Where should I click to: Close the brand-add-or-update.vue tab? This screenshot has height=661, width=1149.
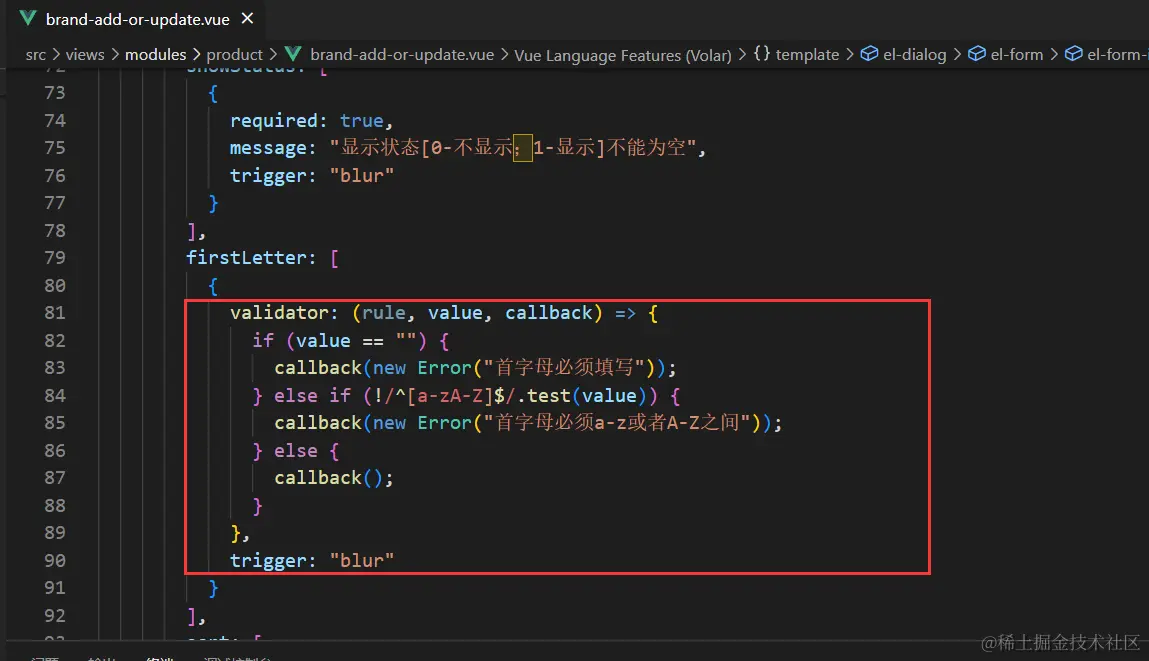click(248, 18)
